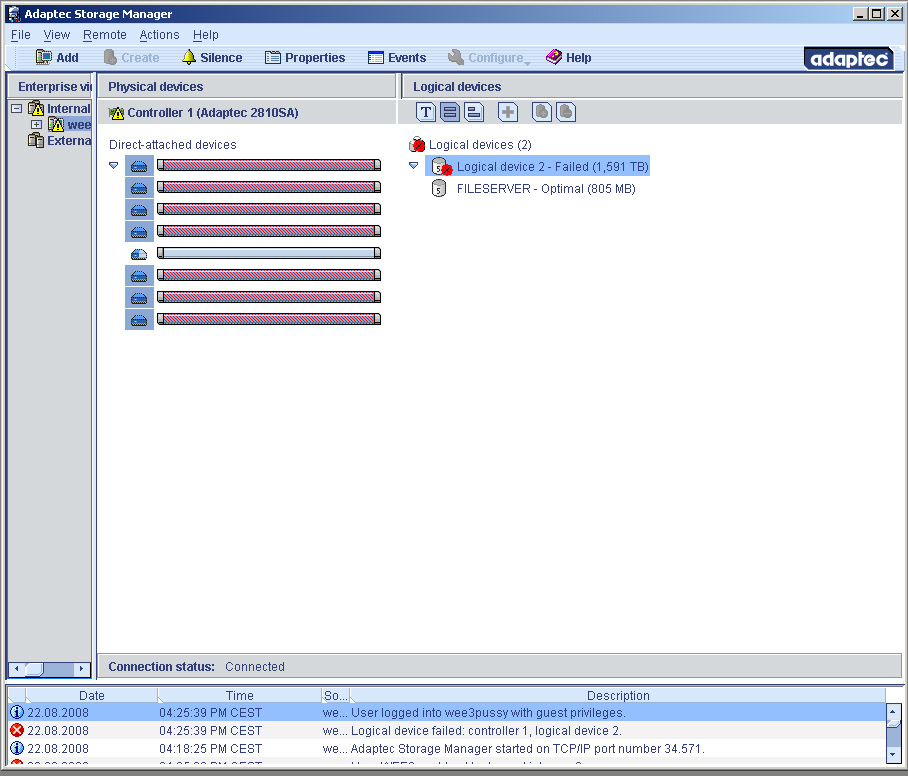
Task: Click the Adaptec Storage Manager title bar icon
Action: 14,13
